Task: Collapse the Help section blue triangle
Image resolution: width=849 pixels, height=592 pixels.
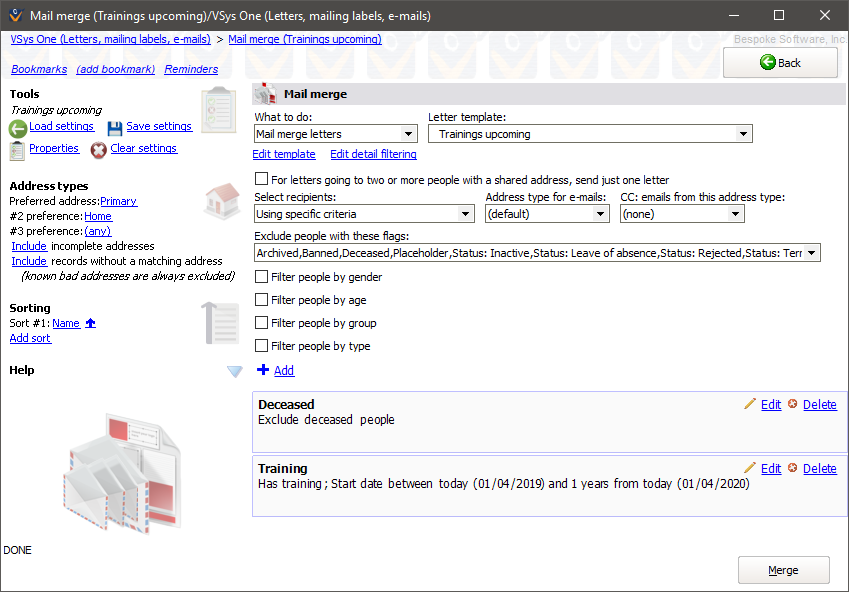Action: [234, 370]
